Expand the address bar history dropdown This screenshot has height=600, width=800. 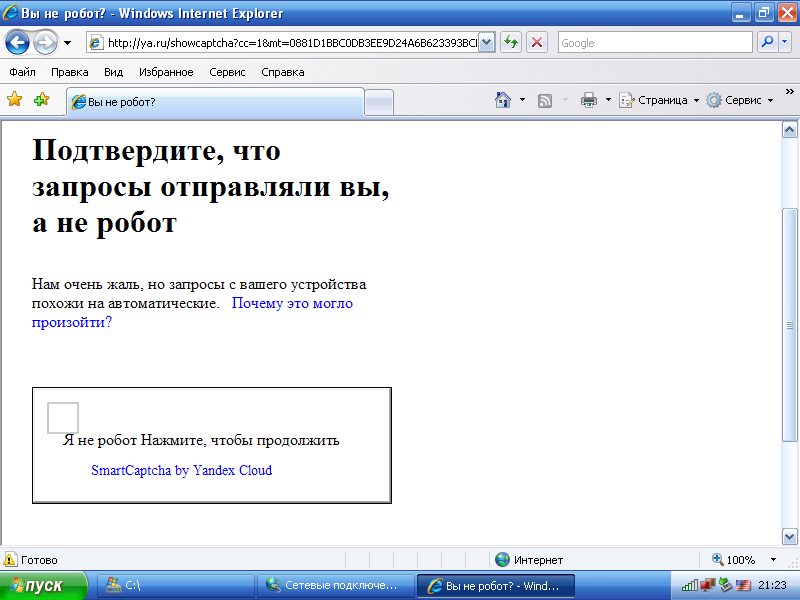coord(487,43)
